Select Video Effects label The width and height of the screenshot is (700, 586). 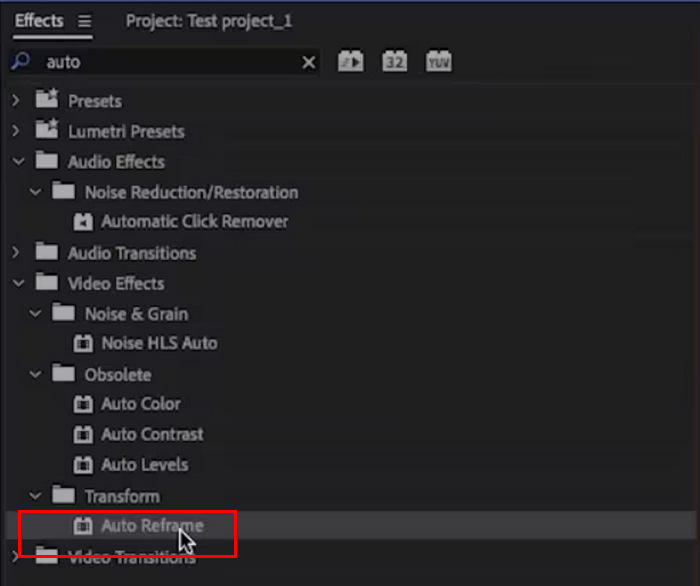(116, 283)
